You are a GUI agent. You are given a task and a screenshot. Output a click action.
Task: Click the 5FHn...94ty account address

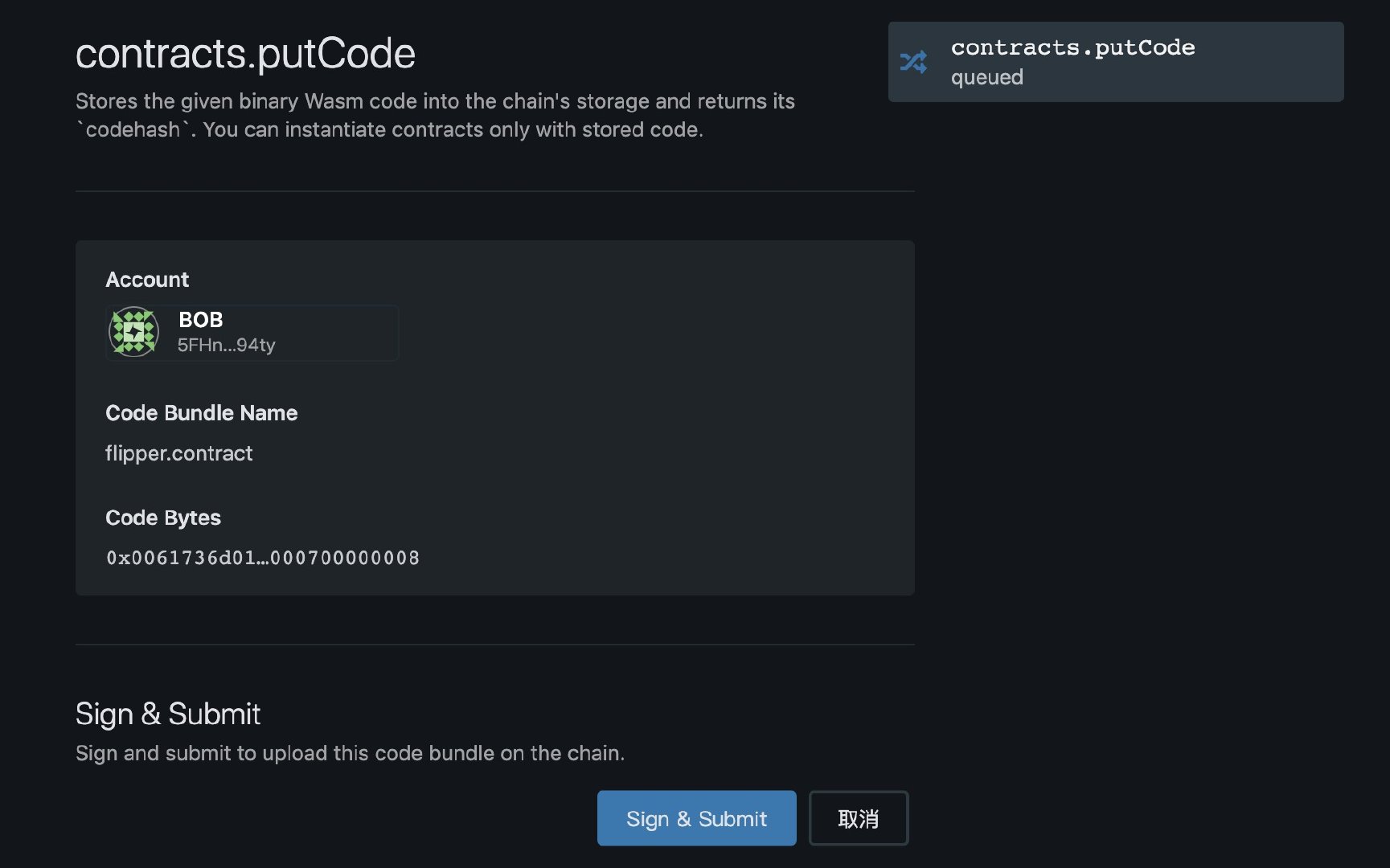click(x=226, y=345)
